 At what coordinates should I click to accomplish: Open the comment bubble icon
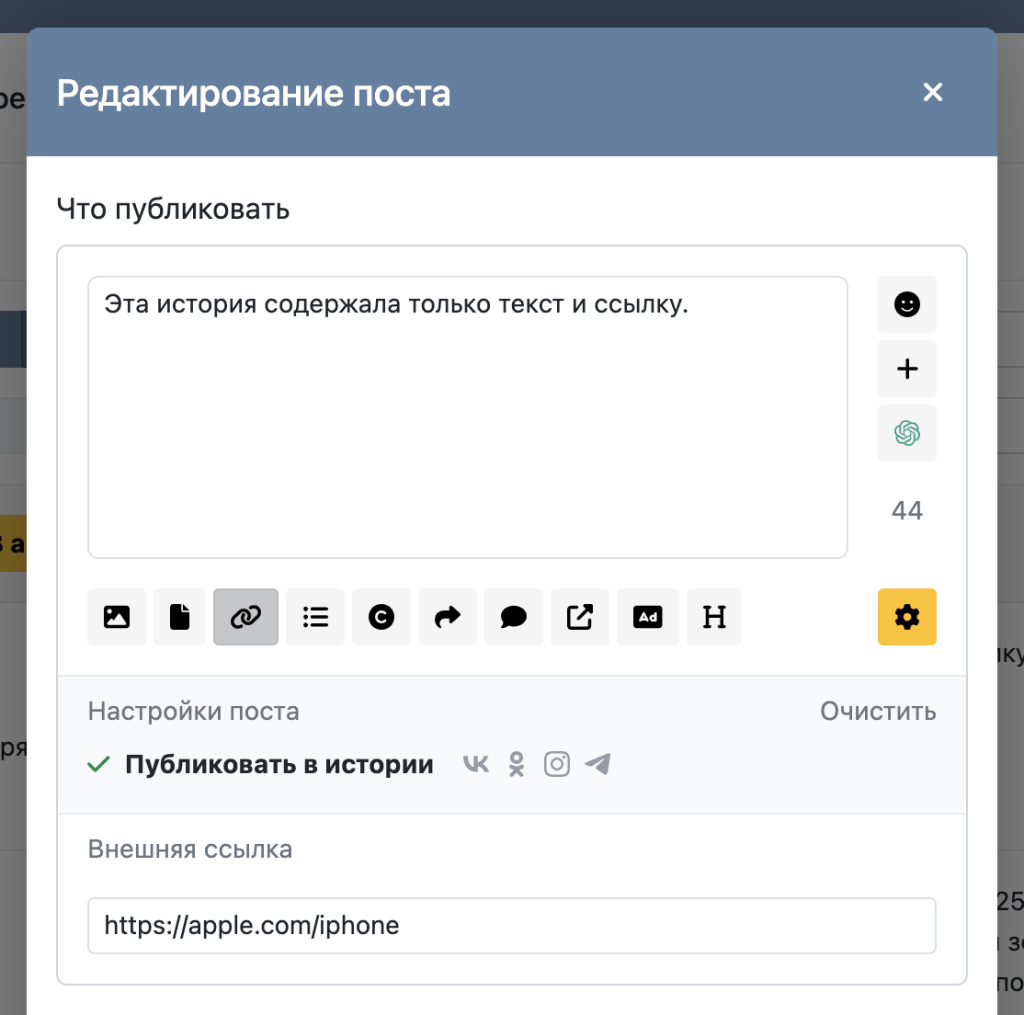tap(514, 617)
